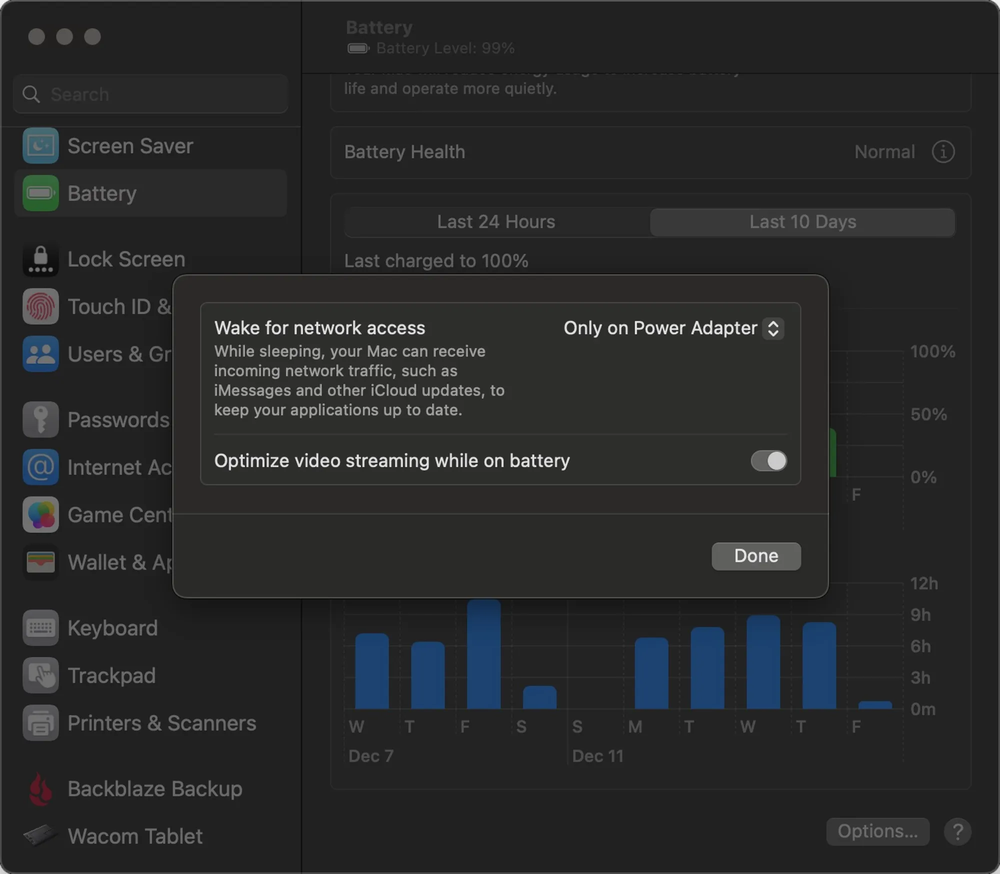
Task: Click 'Battery Level: 99%' header text
Action: pos(445,48)
